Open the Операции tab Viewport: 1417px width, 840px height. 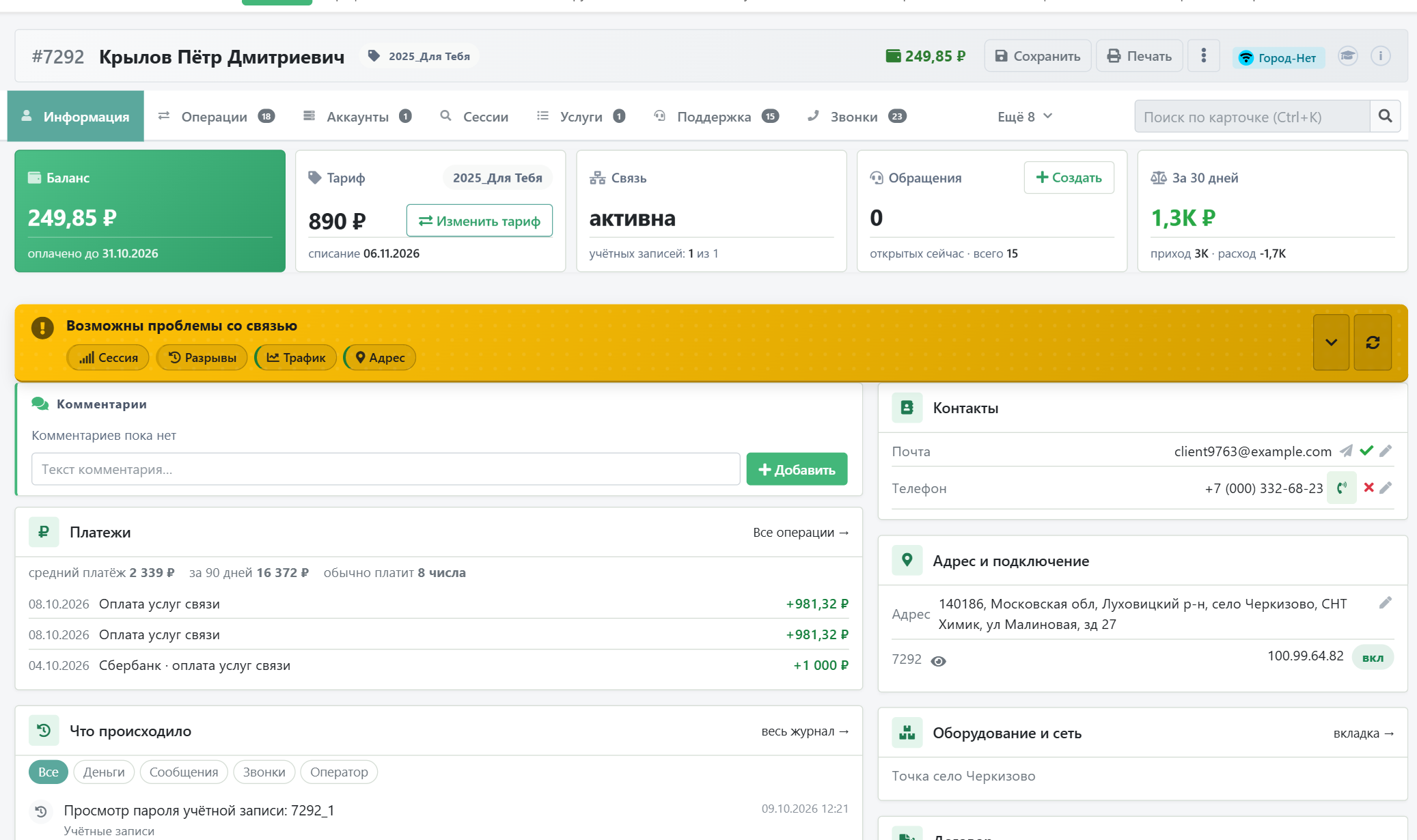point(216,116)
